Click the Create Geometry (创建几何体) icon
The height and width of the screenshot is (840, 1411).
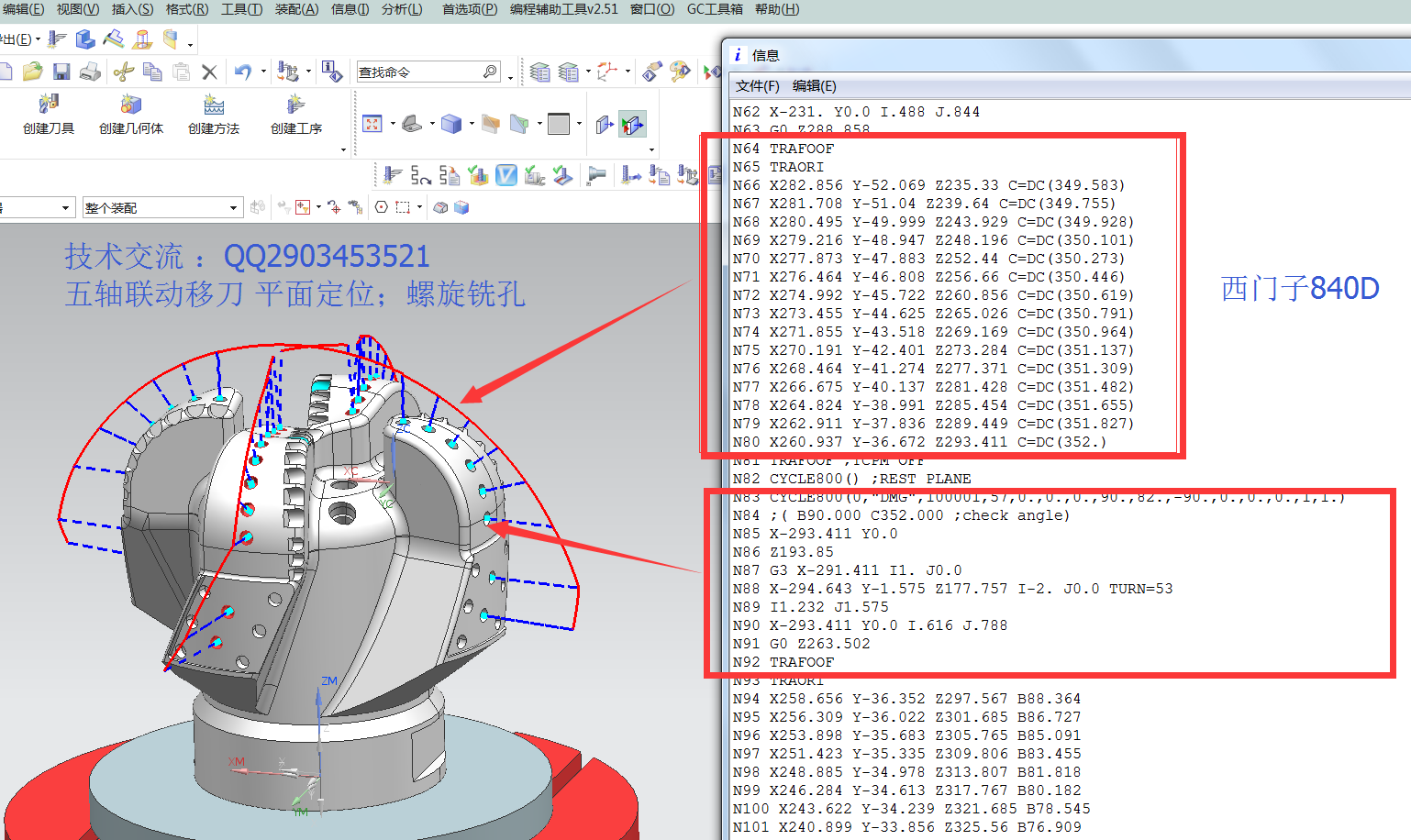point(130,105)
